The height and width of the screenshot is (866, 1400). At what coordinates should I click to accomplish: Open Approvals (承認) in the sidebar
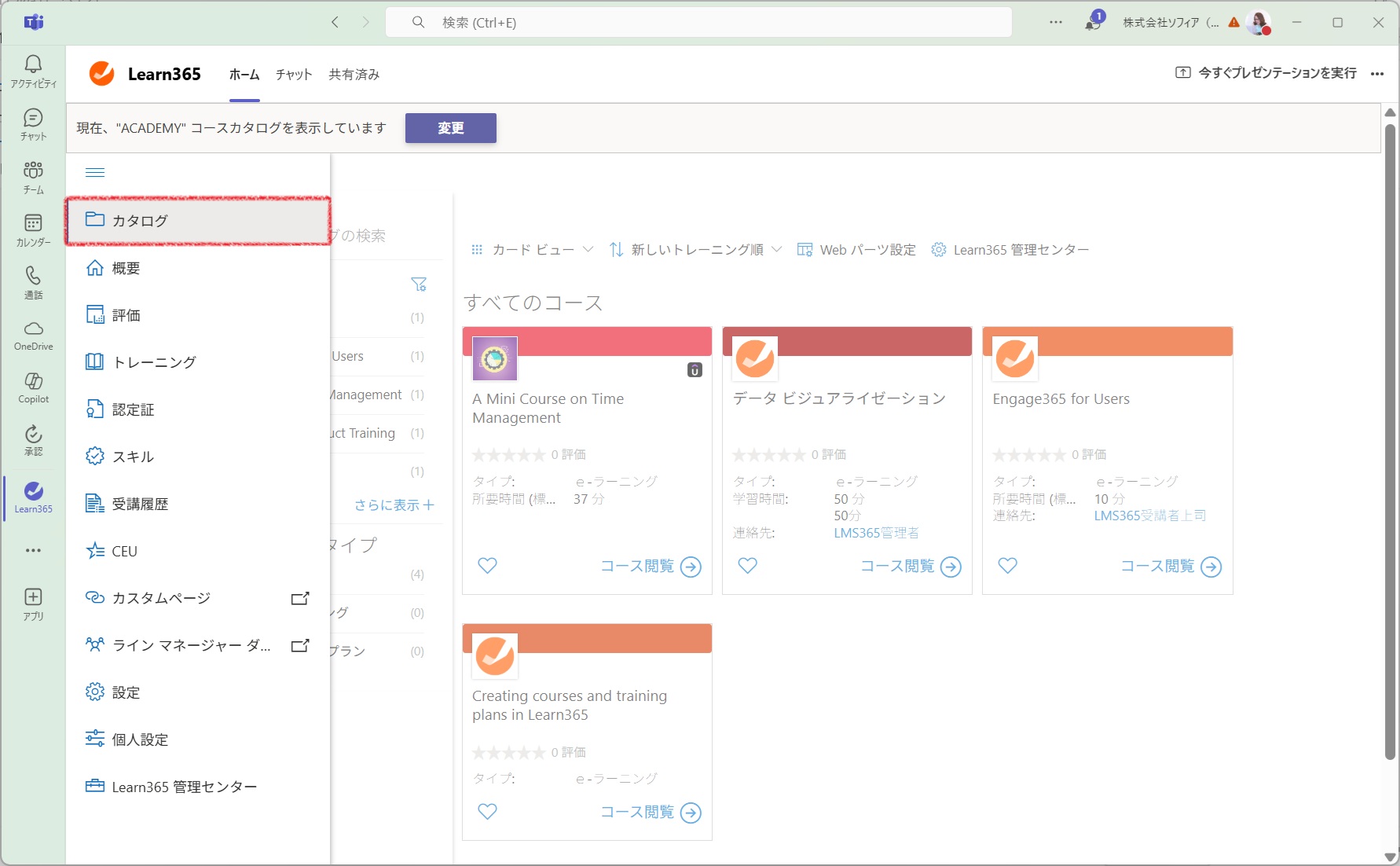33,440
